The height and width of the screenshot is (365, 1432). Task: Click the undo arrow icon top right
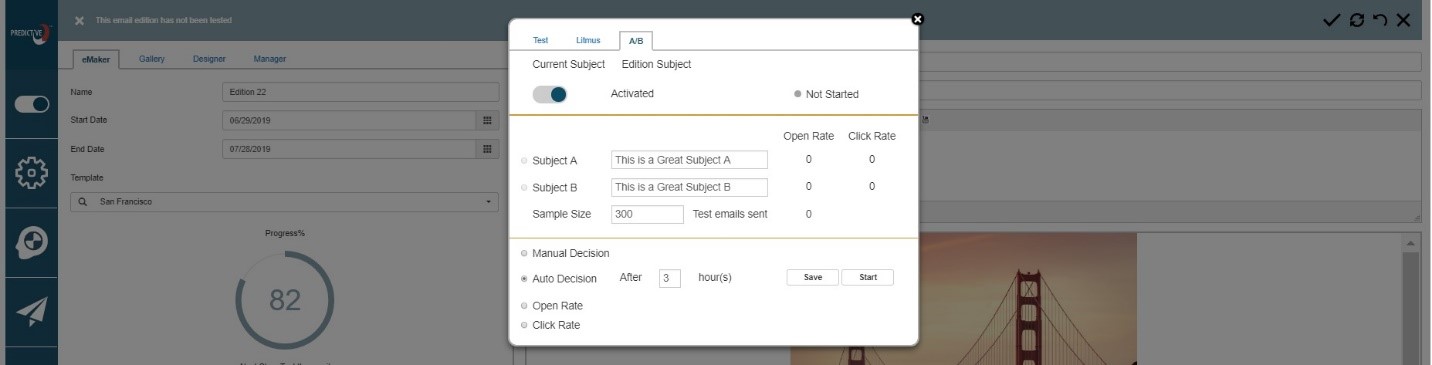click(x=1380, y=20)
